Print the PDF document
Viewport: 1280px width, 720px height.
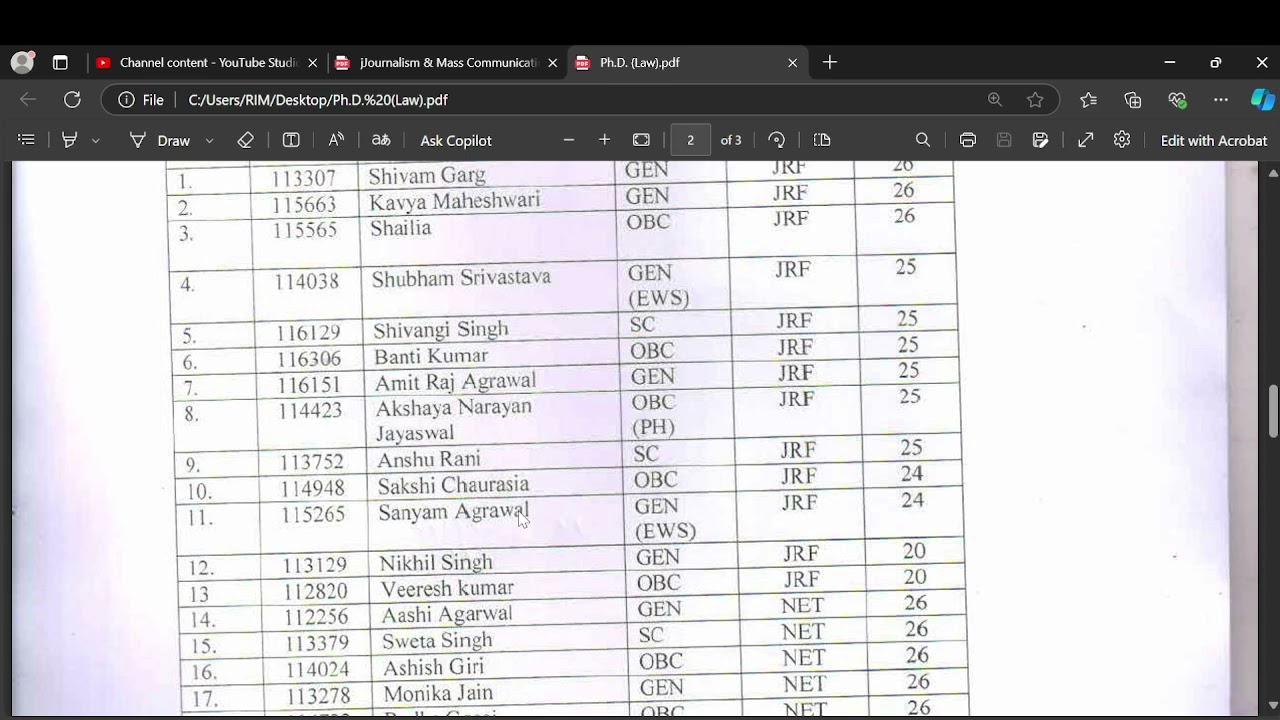tap(968, 140)
